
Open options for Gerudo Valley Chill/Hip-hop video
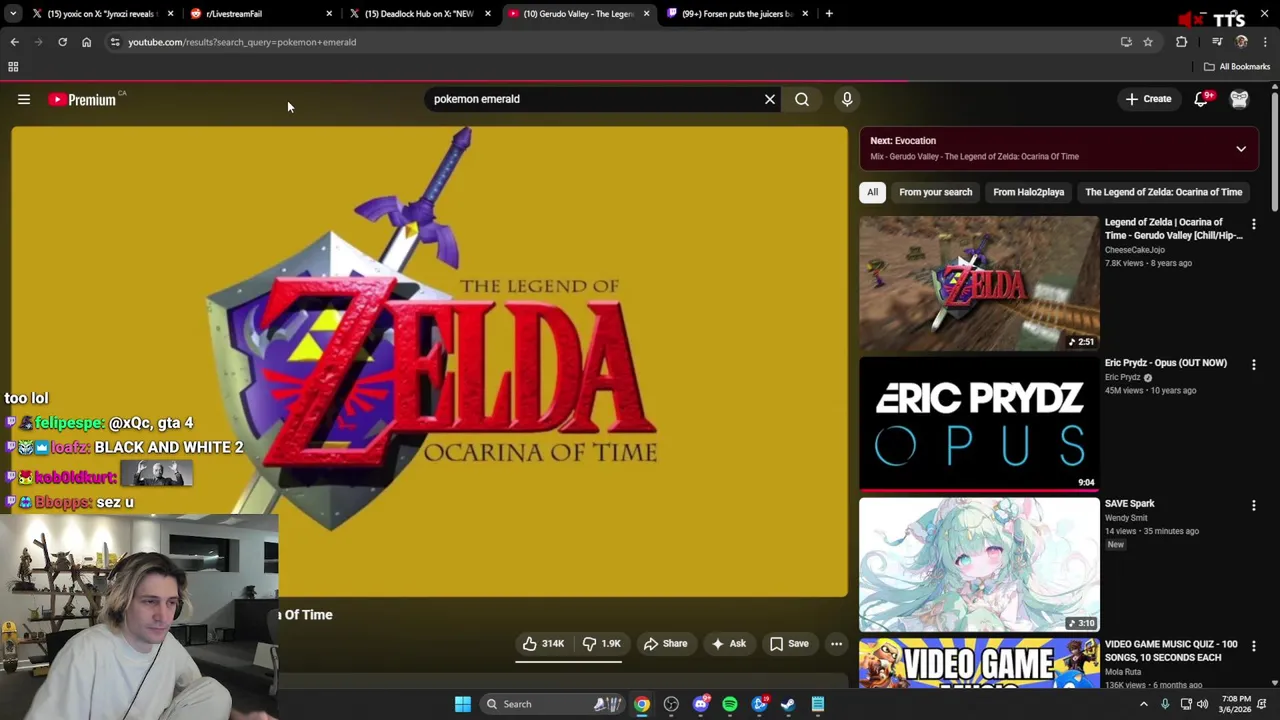[1254, 224]
